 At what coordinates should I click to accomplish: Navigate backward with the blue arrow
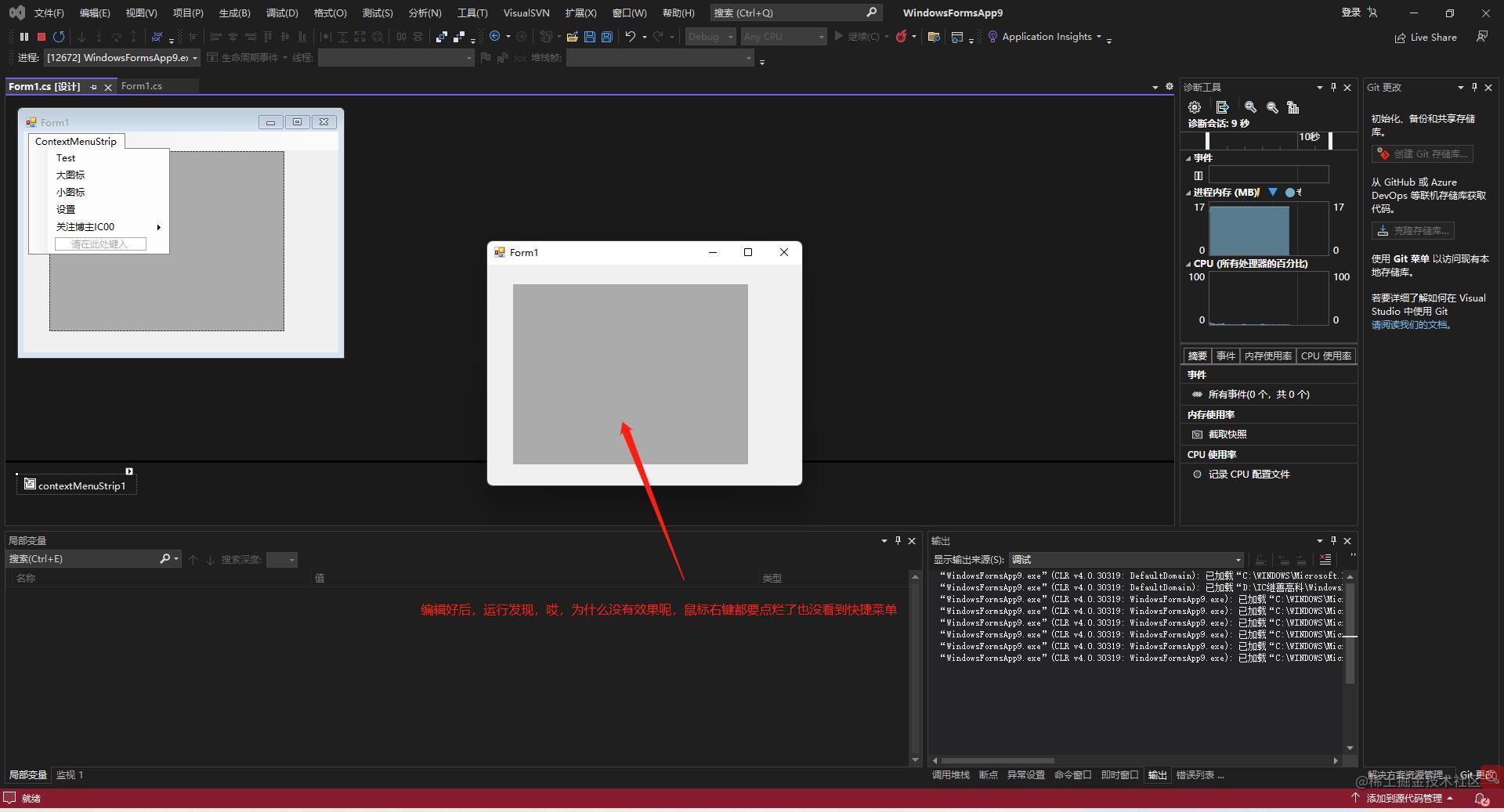click(x=494, y=36)
